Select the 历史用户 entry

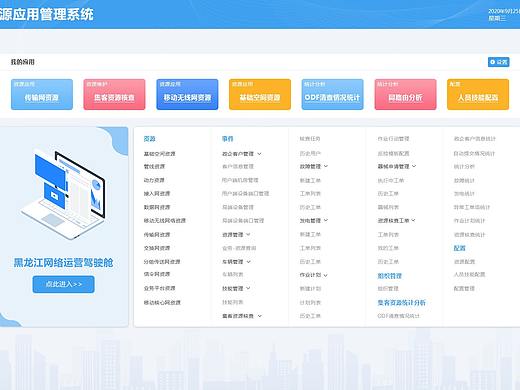click(x=310, y=154)
